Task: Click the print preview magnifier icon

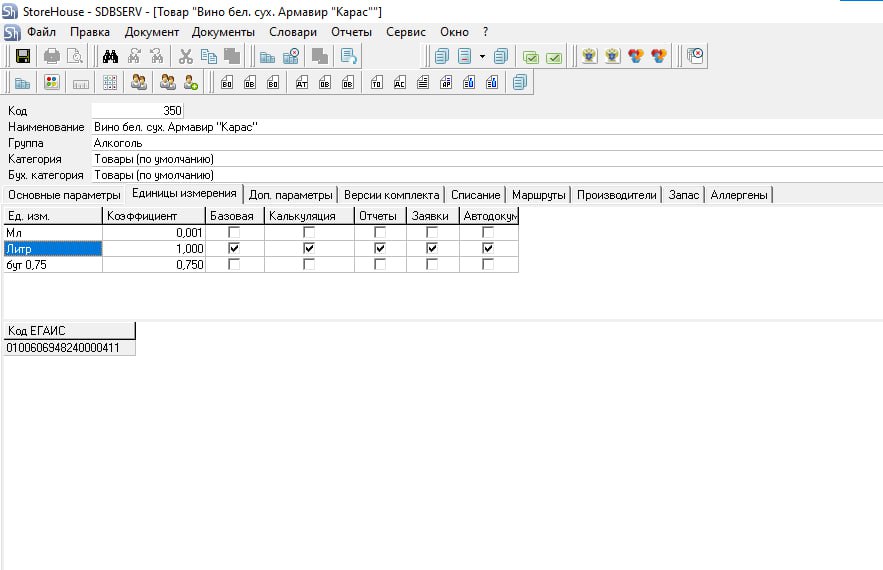Action: tap(74, 57)
